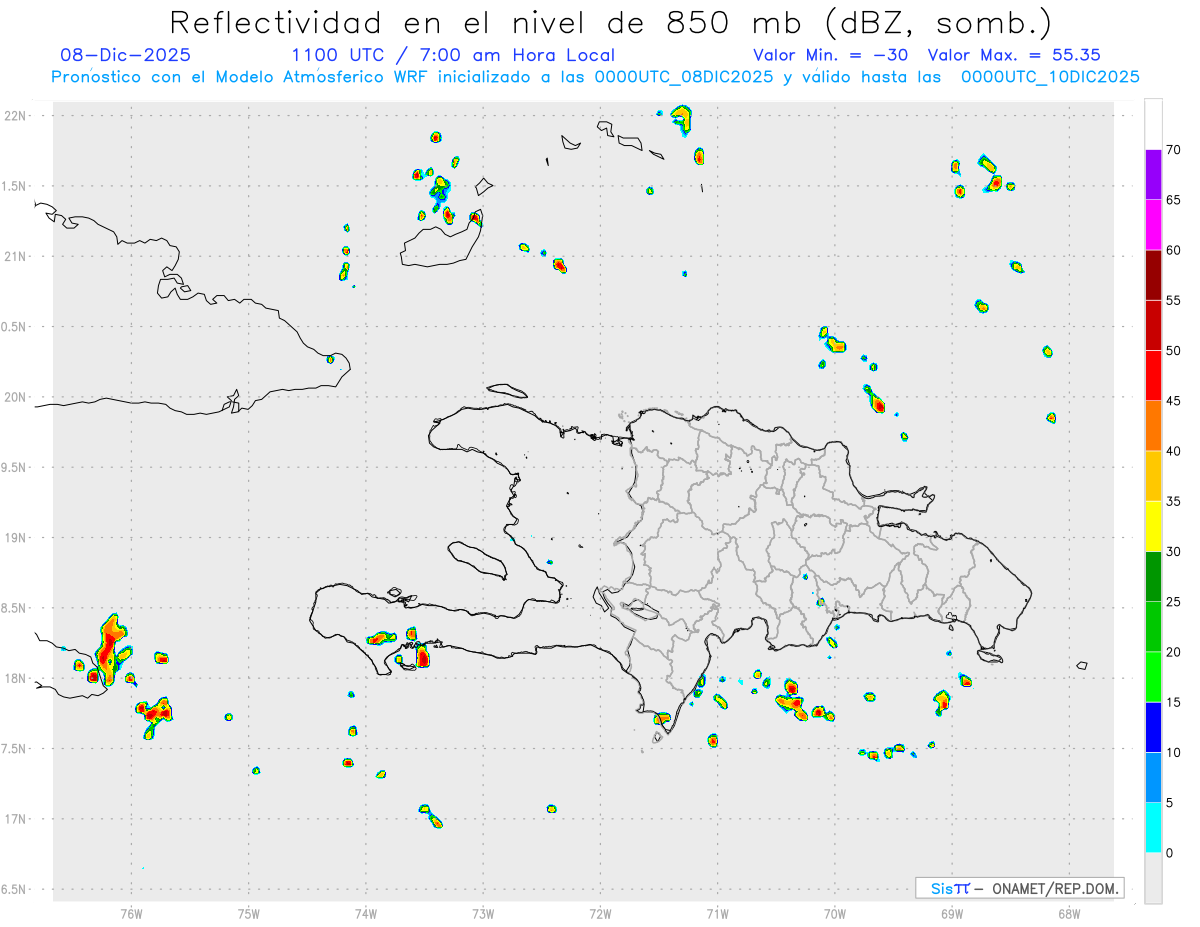
Task: Click the '22N' latitude axis label
Action: click(x=15, y=116)
